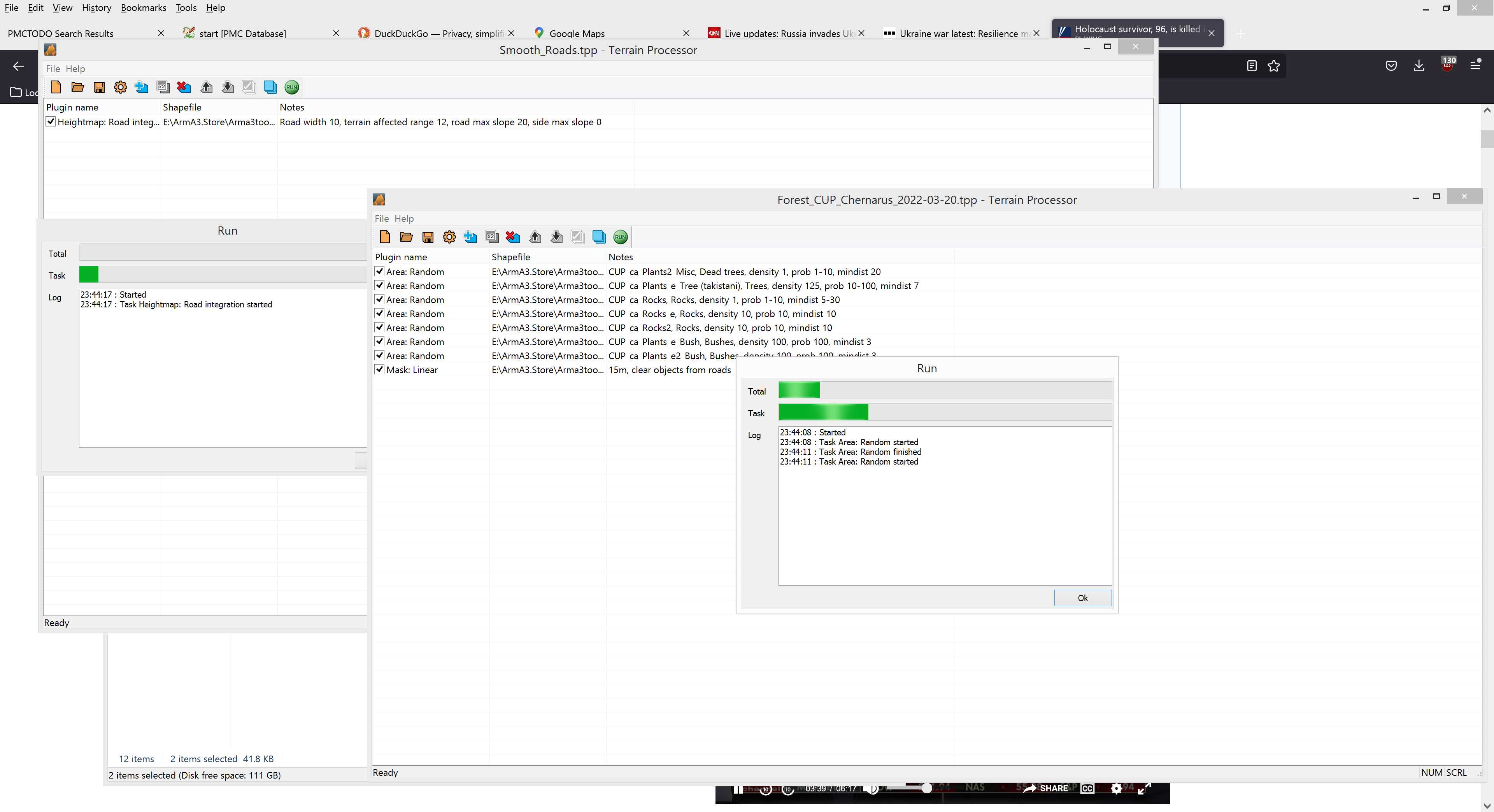
Task: Click the video volume slider knob
Action: [927, 787]
